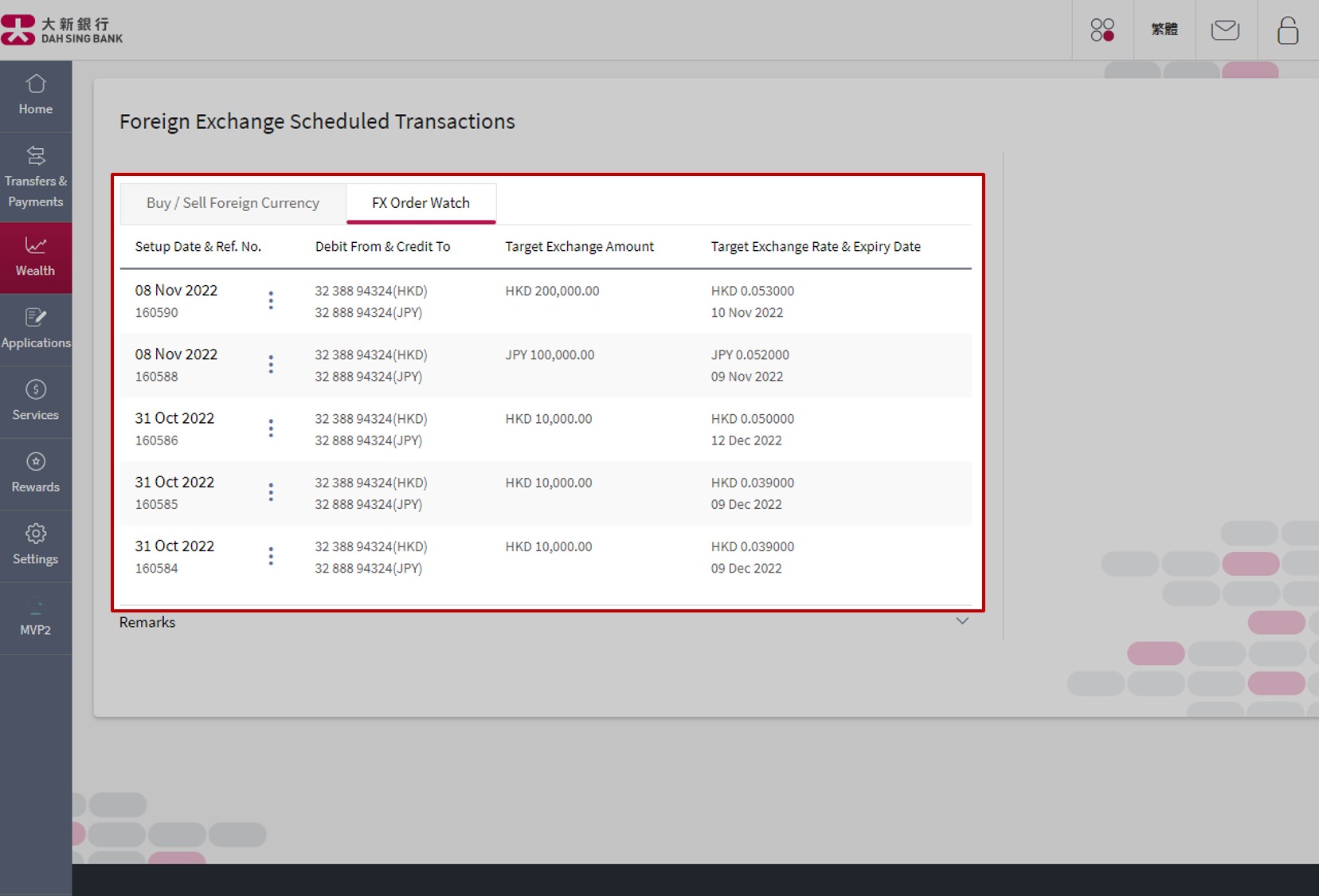Select reference number 160585
1319x896 pixels.
(x=157, y=504)
